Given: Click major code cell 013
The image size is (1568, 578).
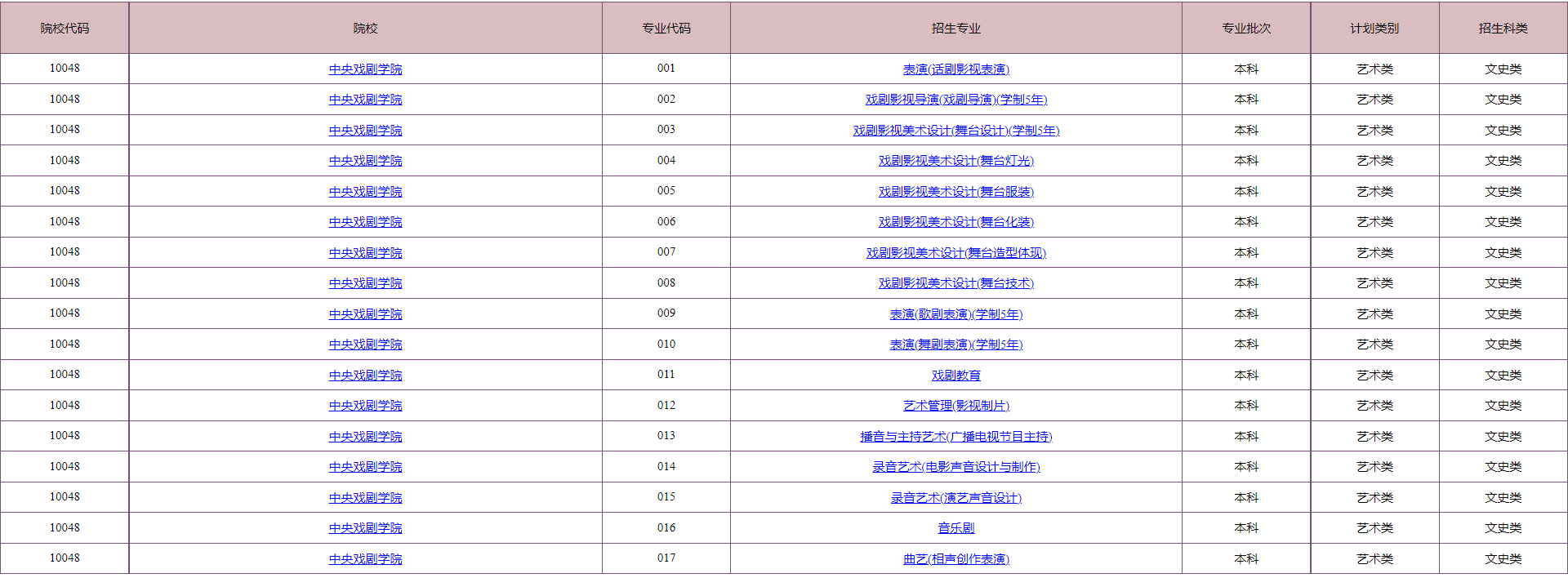Looking at the screenshot, I should click(666, 436).
